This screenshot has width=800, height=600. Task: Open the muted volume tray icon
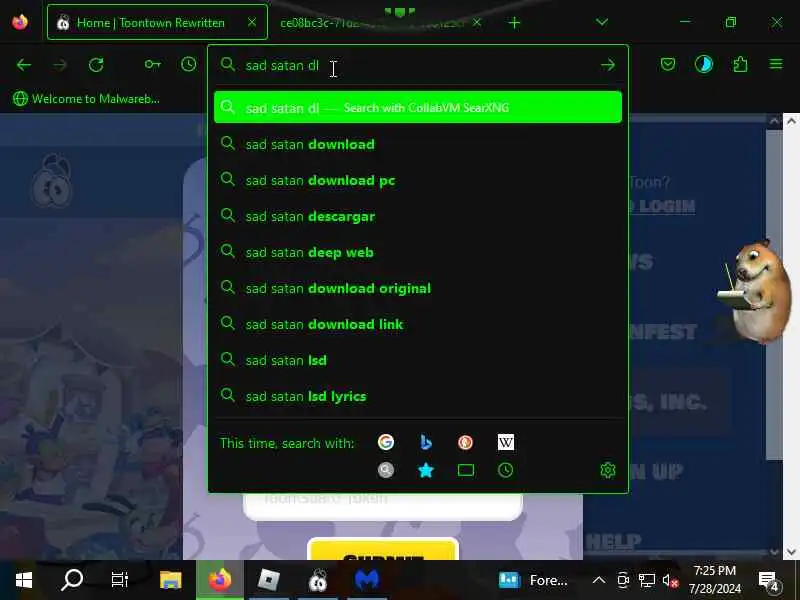coord(670,580)
